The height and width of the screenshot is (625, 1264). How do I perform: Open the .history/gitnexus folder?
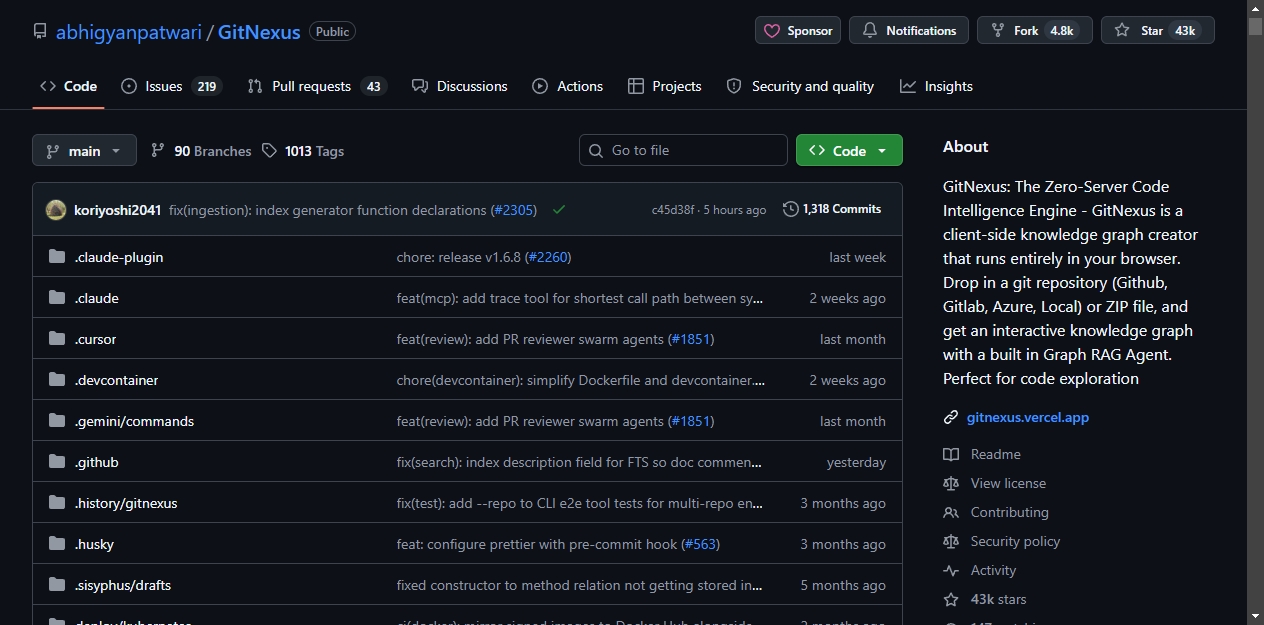(126, 503)
